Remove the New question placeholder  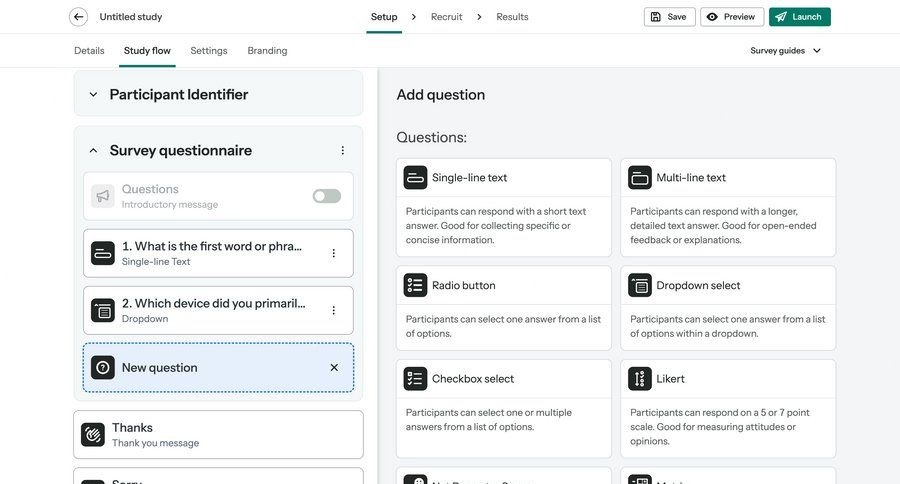[334, 368]
